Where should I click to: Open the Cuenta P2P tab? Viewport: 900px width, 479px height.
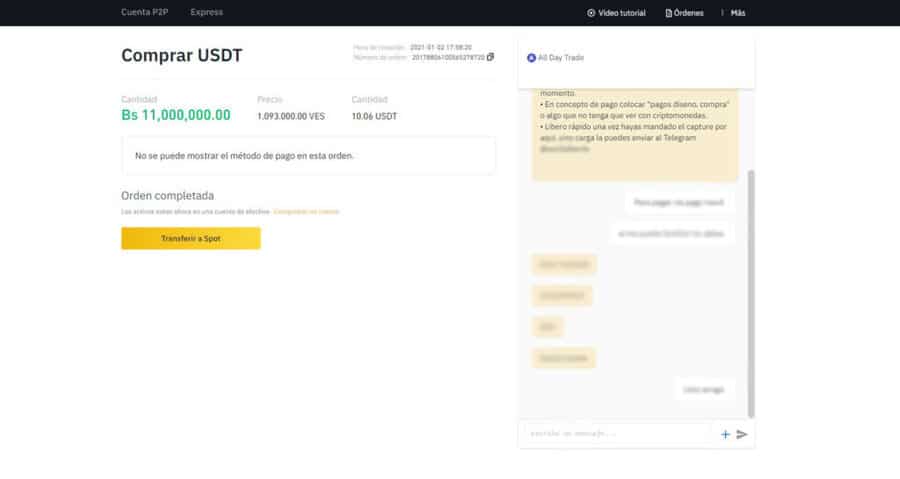[144, 12]
